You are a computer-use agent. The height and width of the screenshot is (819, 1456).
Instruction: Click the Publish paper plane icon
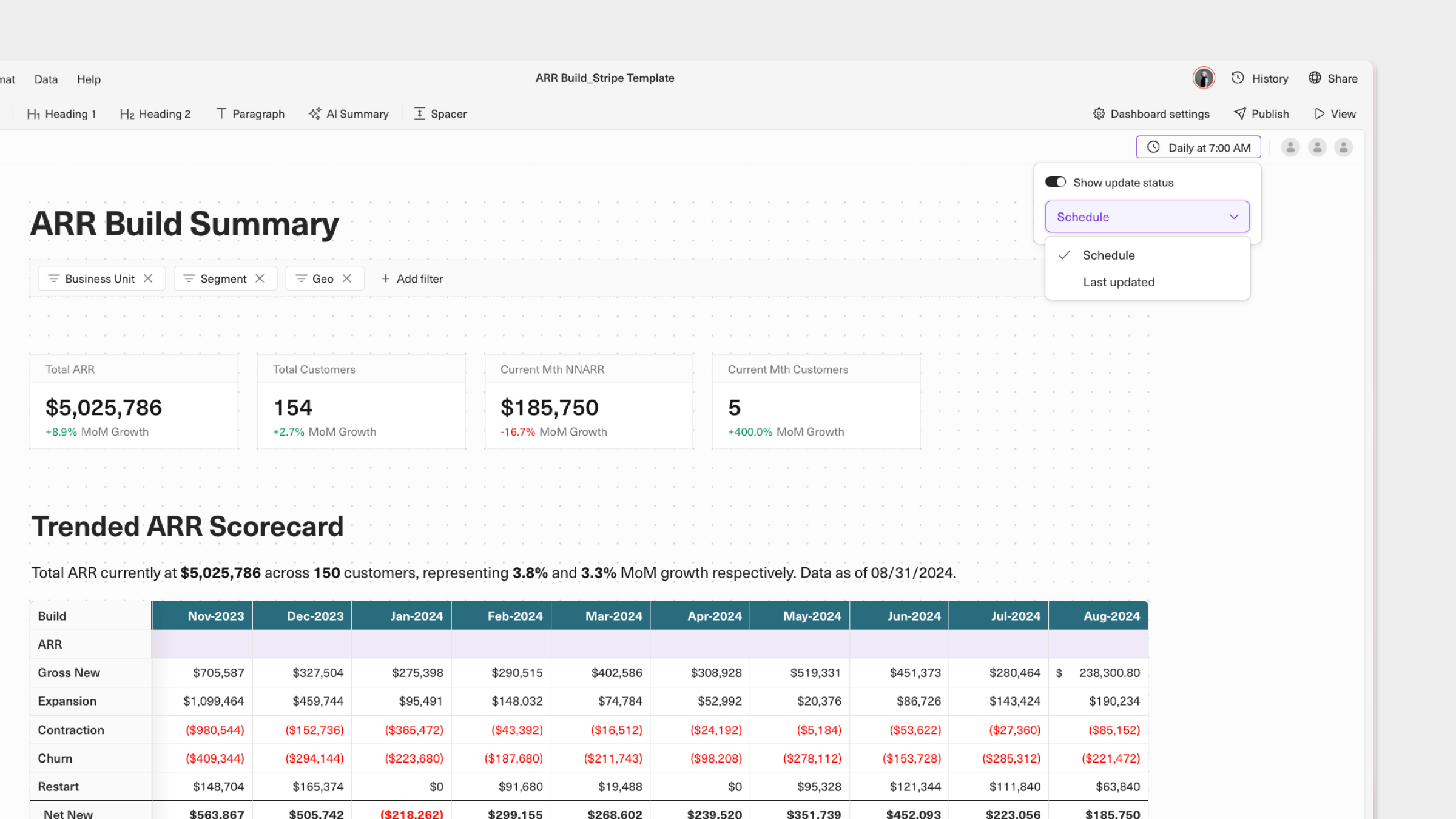(1240, 114)
